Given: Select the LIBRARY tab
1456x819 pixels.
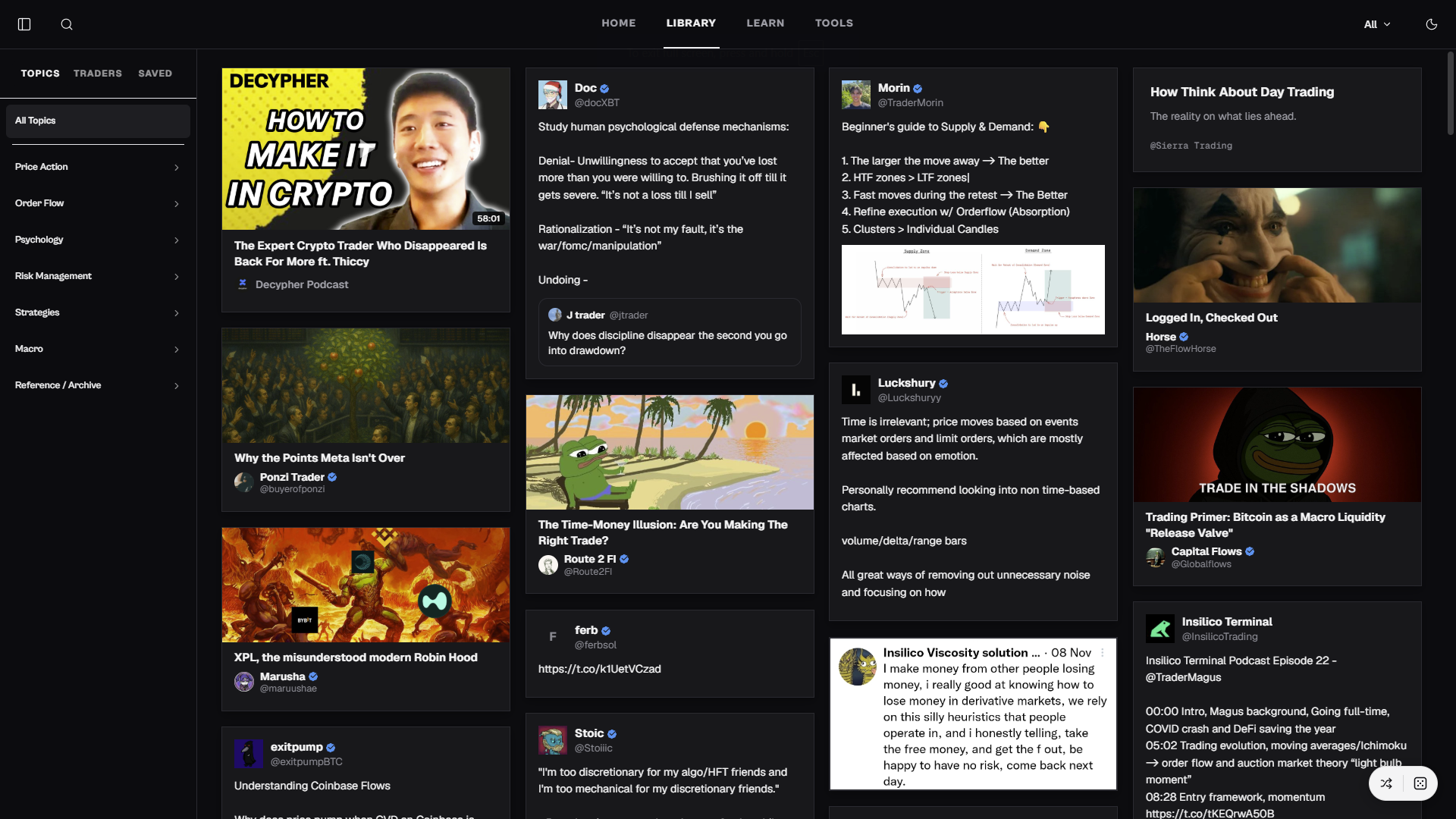Looking at the screenshot, I should (691, 24).
